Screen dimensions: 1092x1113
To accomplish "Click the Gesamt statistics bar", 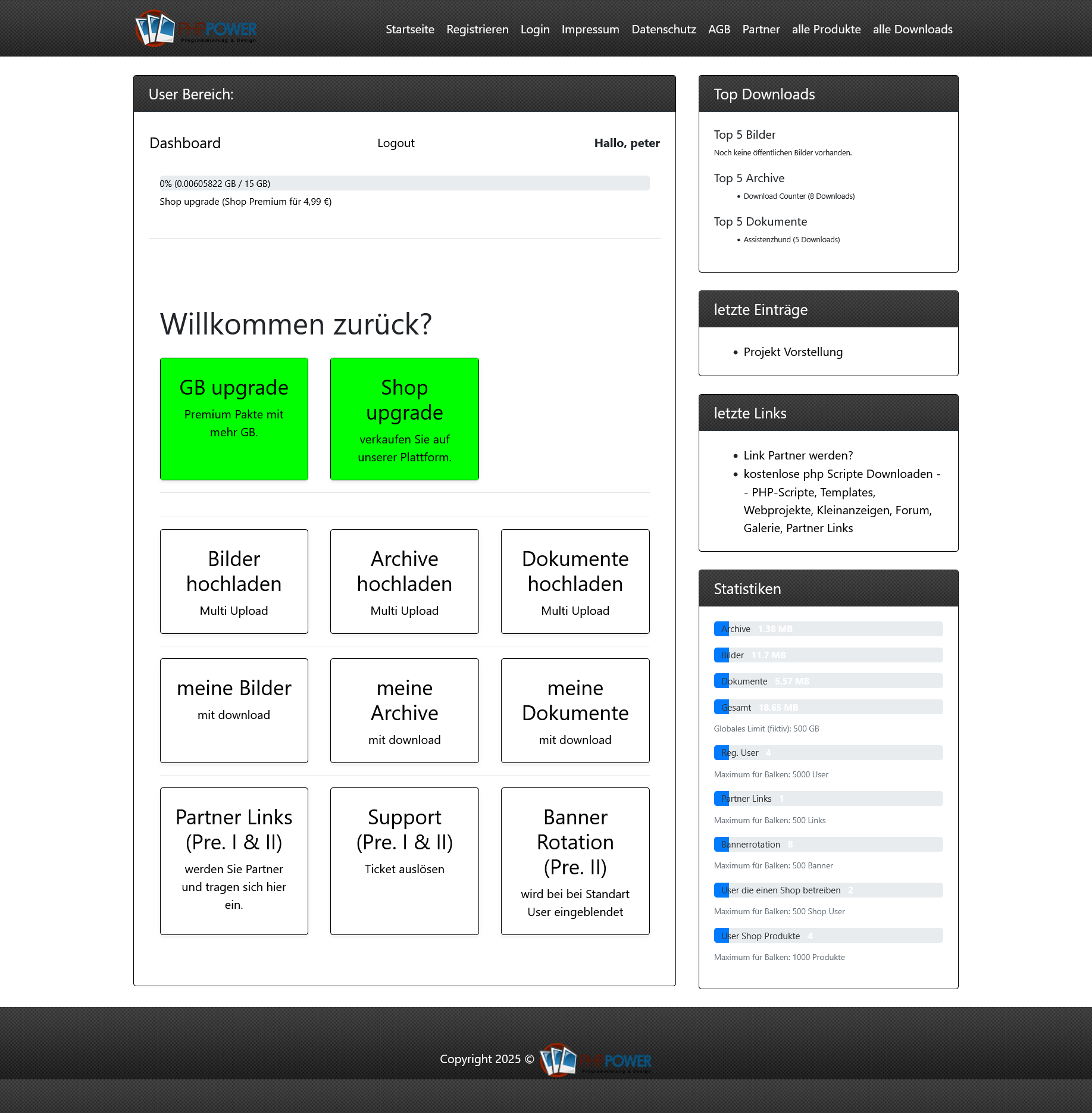I will click(x=828, y=707).
